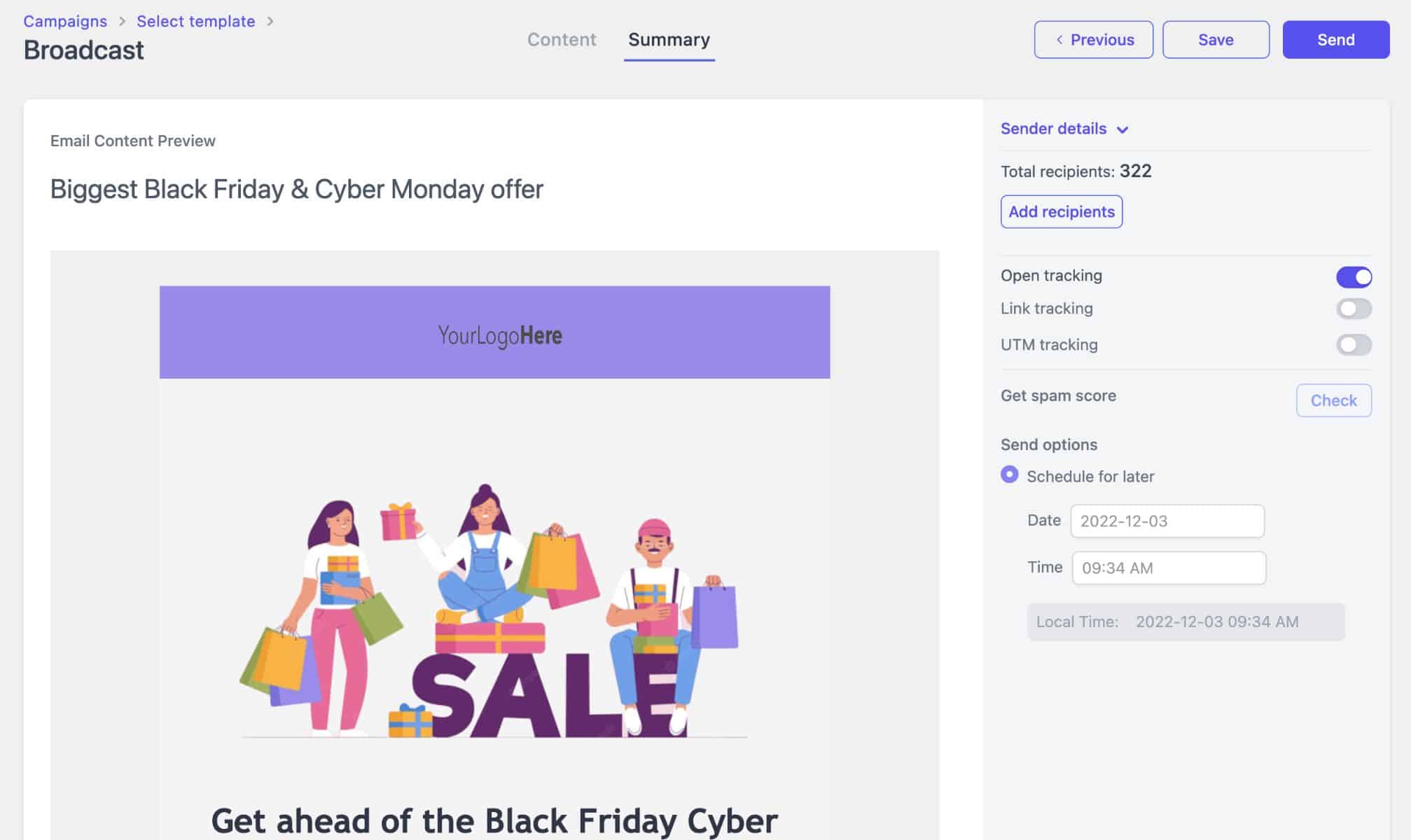1411x840 pixels.
Task: Click the link tracking toggle icon
Action: pos(1354,308)
